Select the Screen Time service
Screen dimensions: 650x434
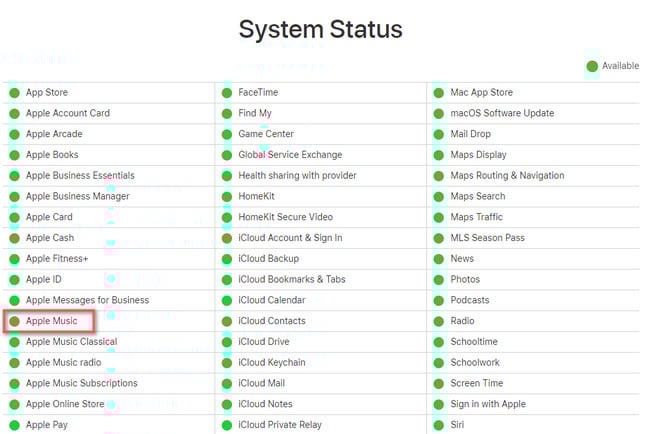click(477, 383)
